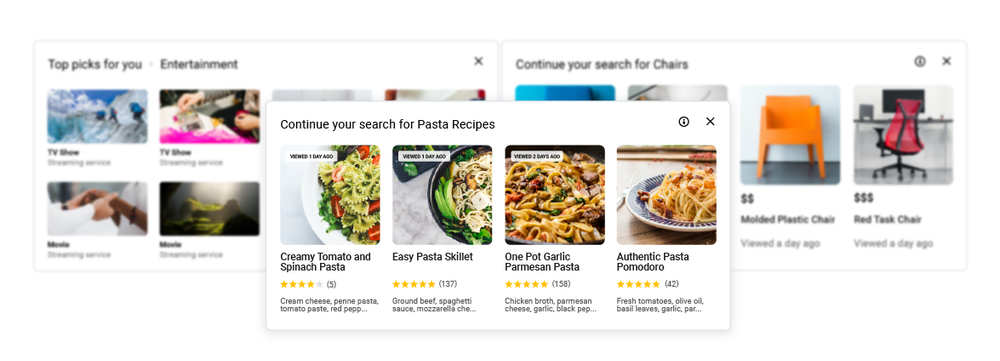Click the Molded Plastic Chair title
The height and width of the screenshot is (361, 1000).
coord(788,219)
